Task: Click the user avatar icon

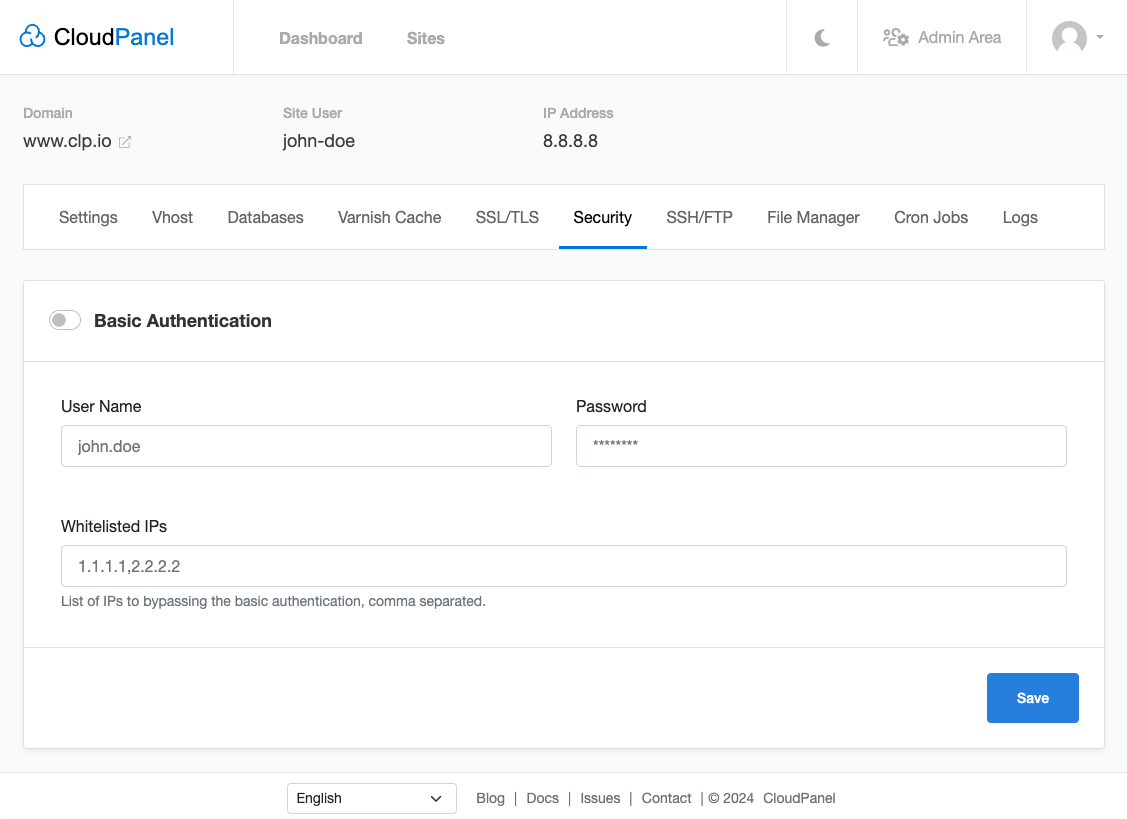Action: point(1069,38)
